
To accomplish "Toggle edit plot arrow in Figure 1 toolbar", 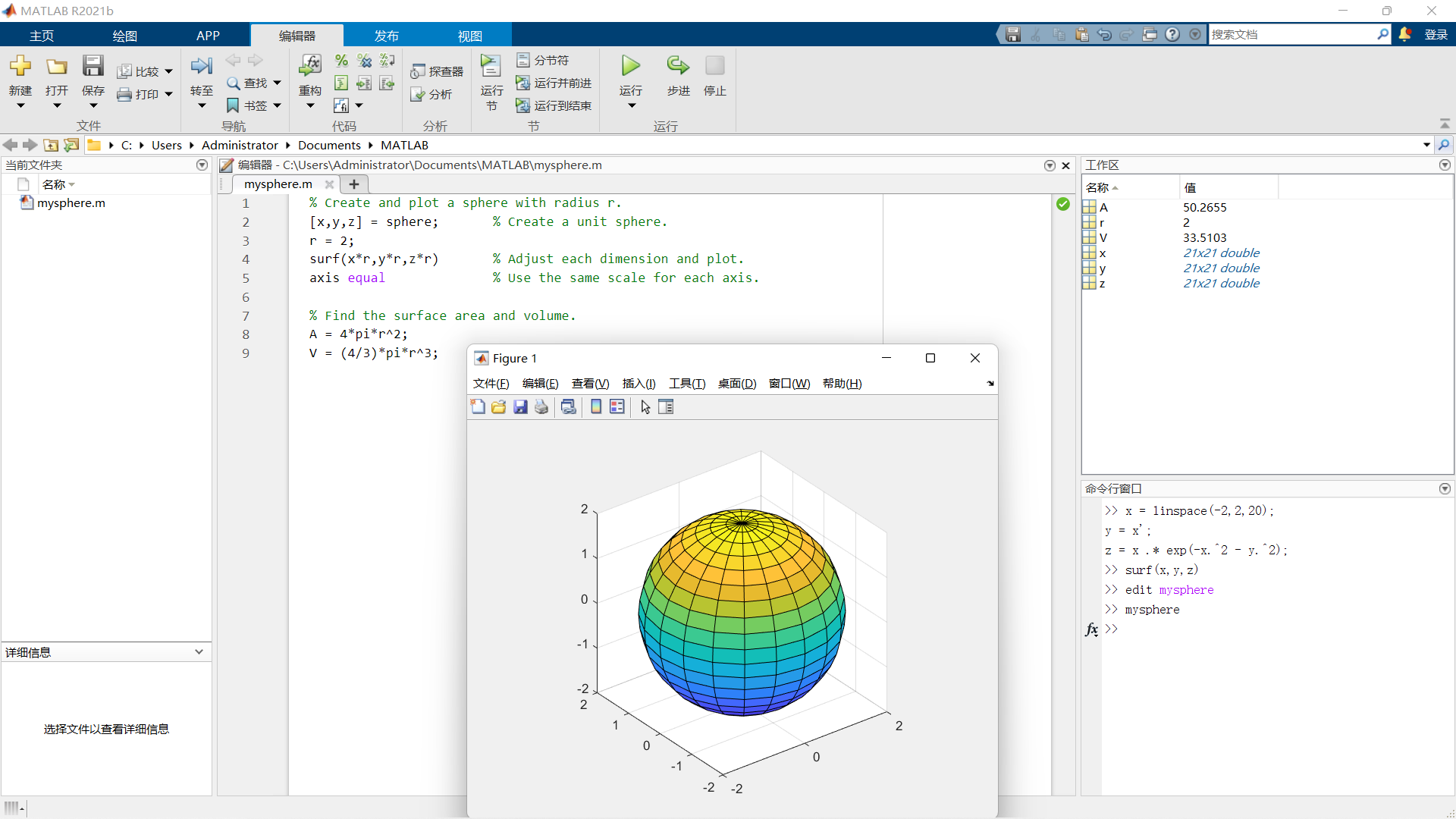I will tap(645, 407).
